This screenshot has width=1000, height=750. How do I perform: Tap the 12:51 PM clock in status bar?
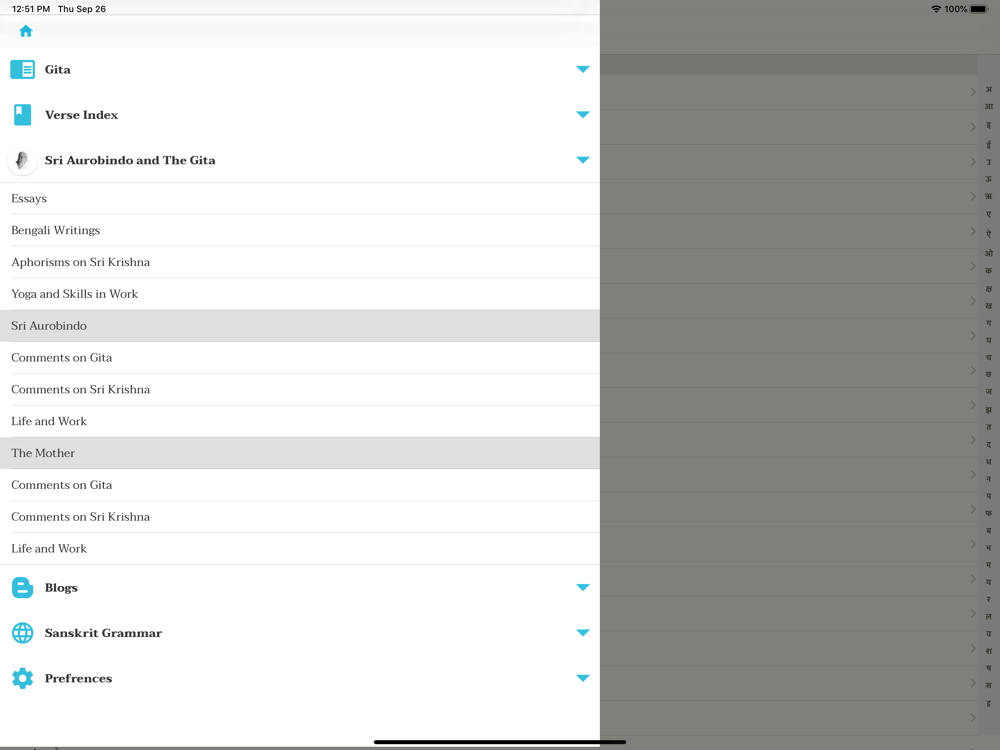[31, 9]
